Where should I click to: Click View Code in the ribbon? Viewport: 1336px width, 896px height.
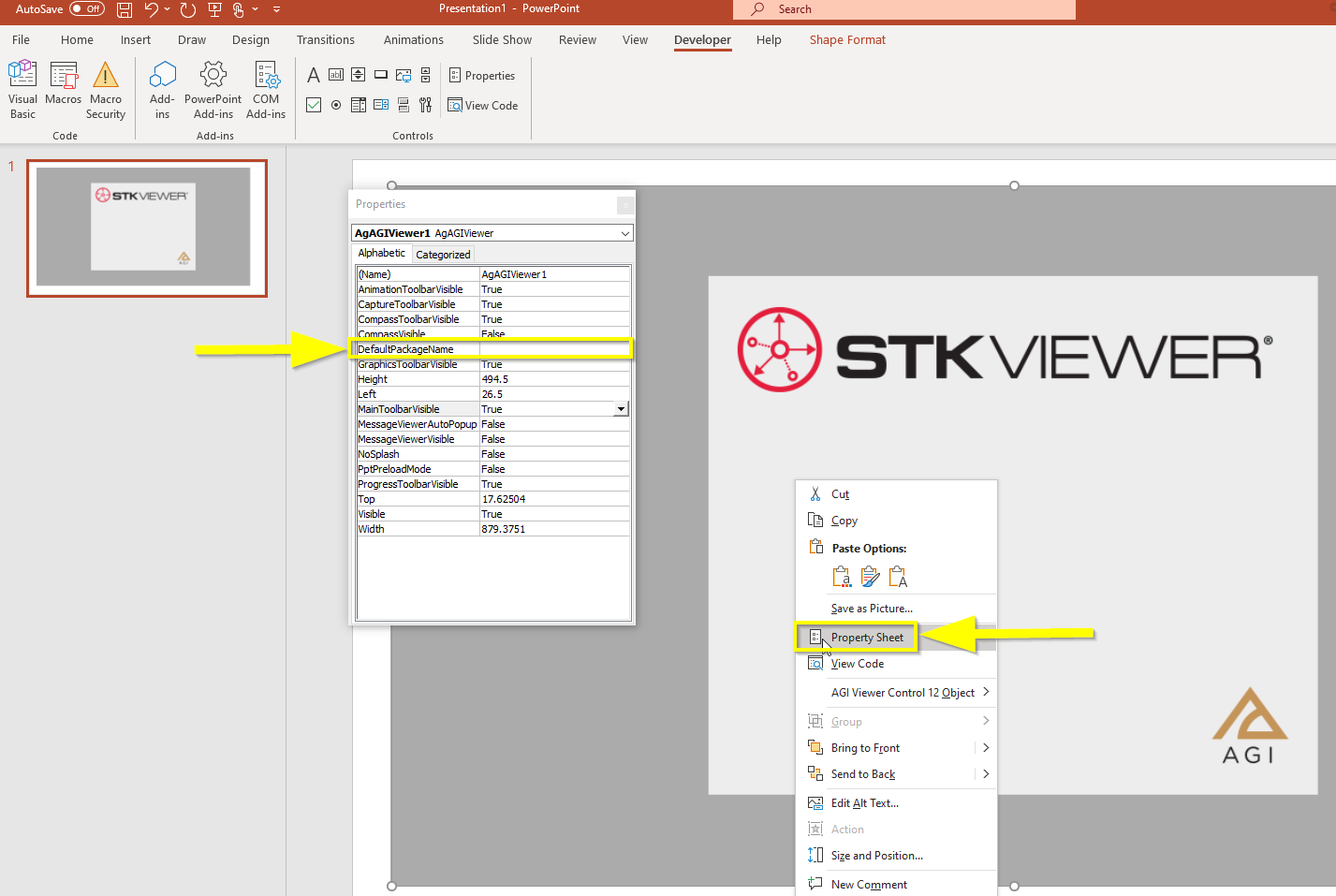483,106
